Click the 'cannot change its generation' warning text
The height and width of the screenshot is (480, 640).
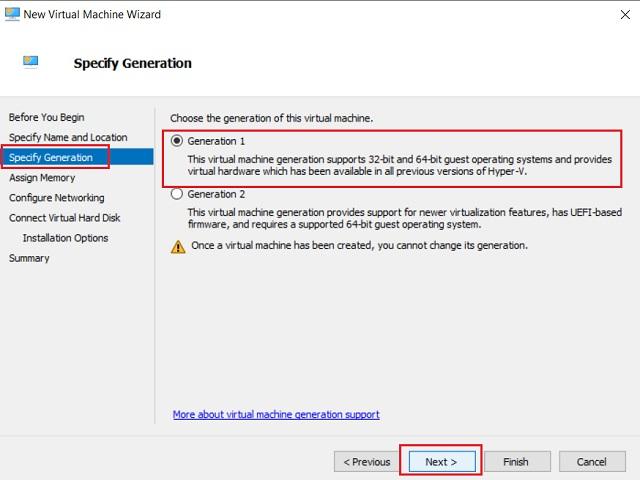coord(360,245)
